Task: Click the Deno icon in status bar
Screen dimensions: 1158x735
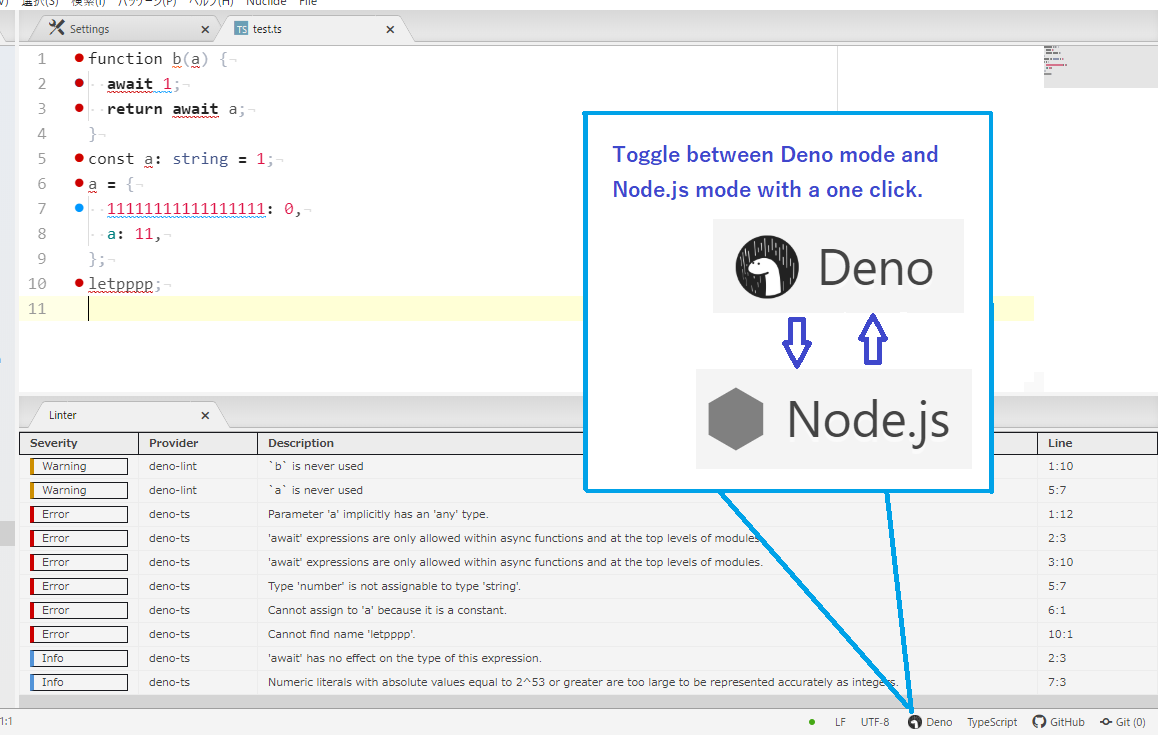Action: point(915,722)
